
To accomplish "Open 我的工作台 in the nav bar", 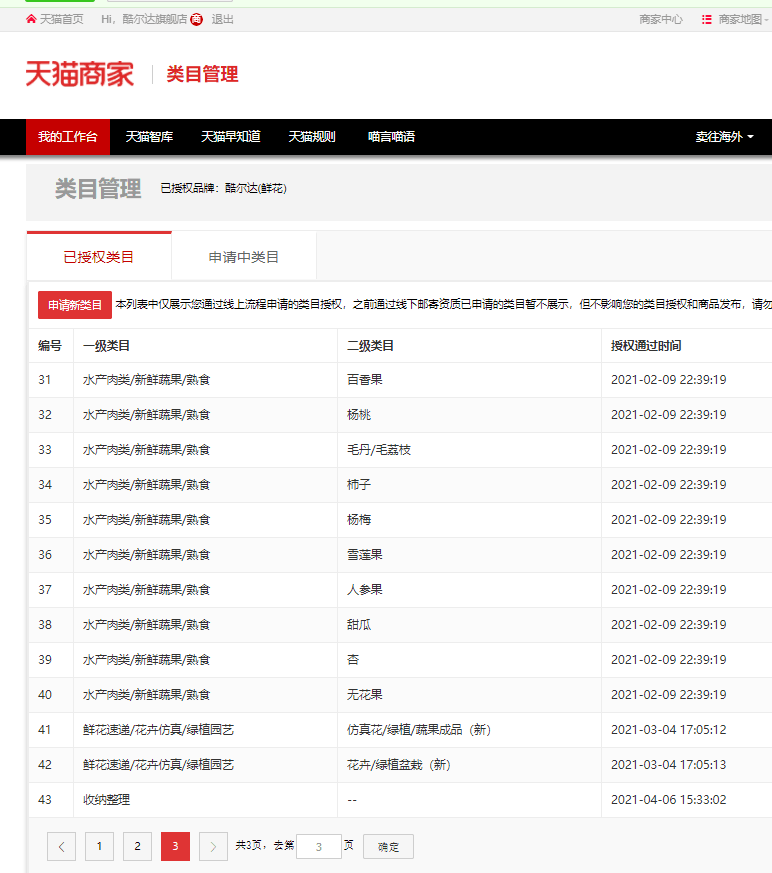I will pyautogui.click(x=68, y=137).
